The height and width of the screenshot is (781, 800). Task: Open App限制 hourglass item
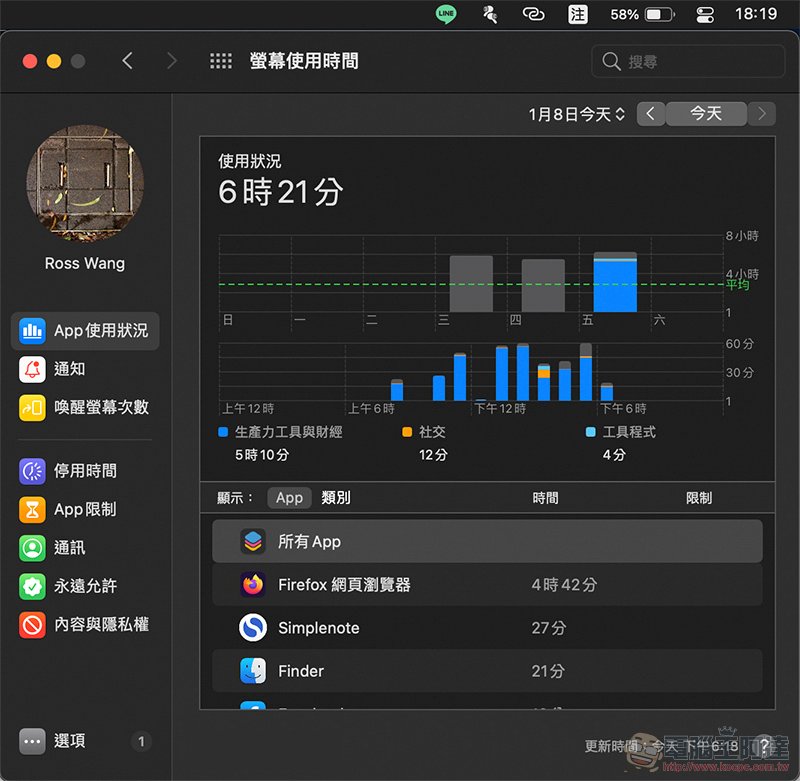32,510
